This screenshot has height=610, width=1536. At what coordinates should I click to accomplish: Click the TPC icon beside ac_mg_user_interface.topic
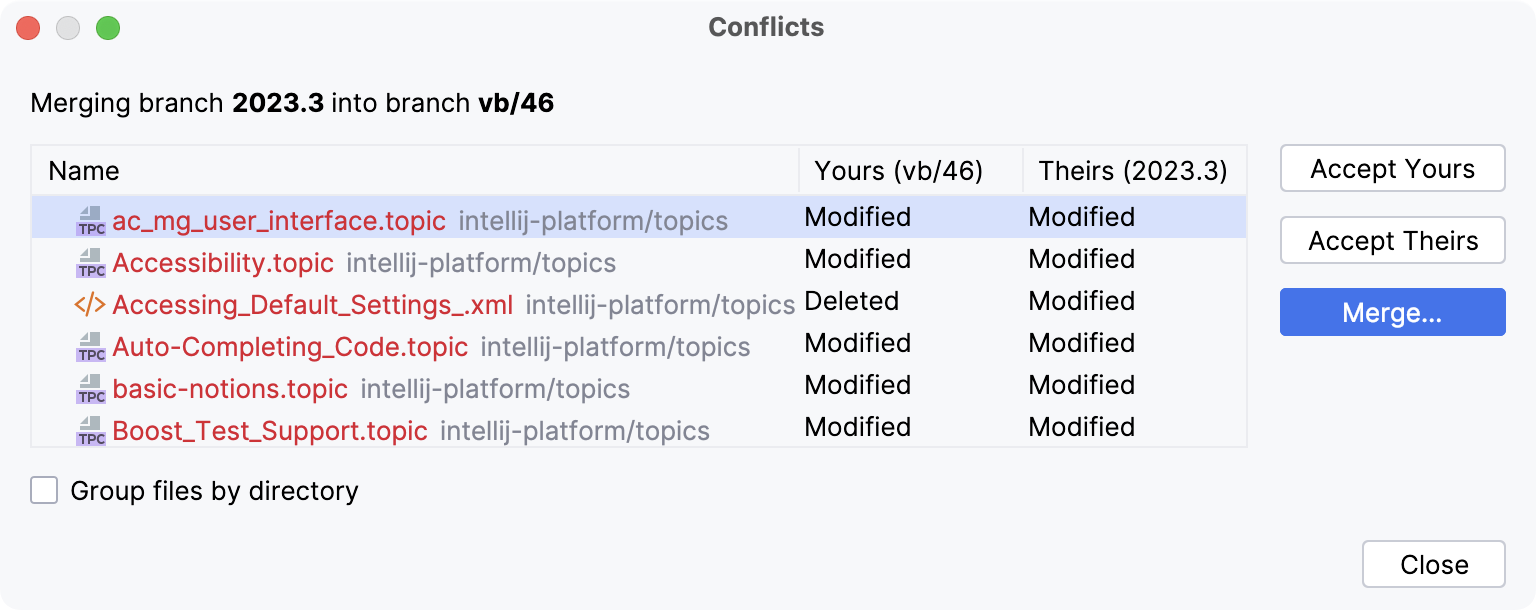[88, 218]
